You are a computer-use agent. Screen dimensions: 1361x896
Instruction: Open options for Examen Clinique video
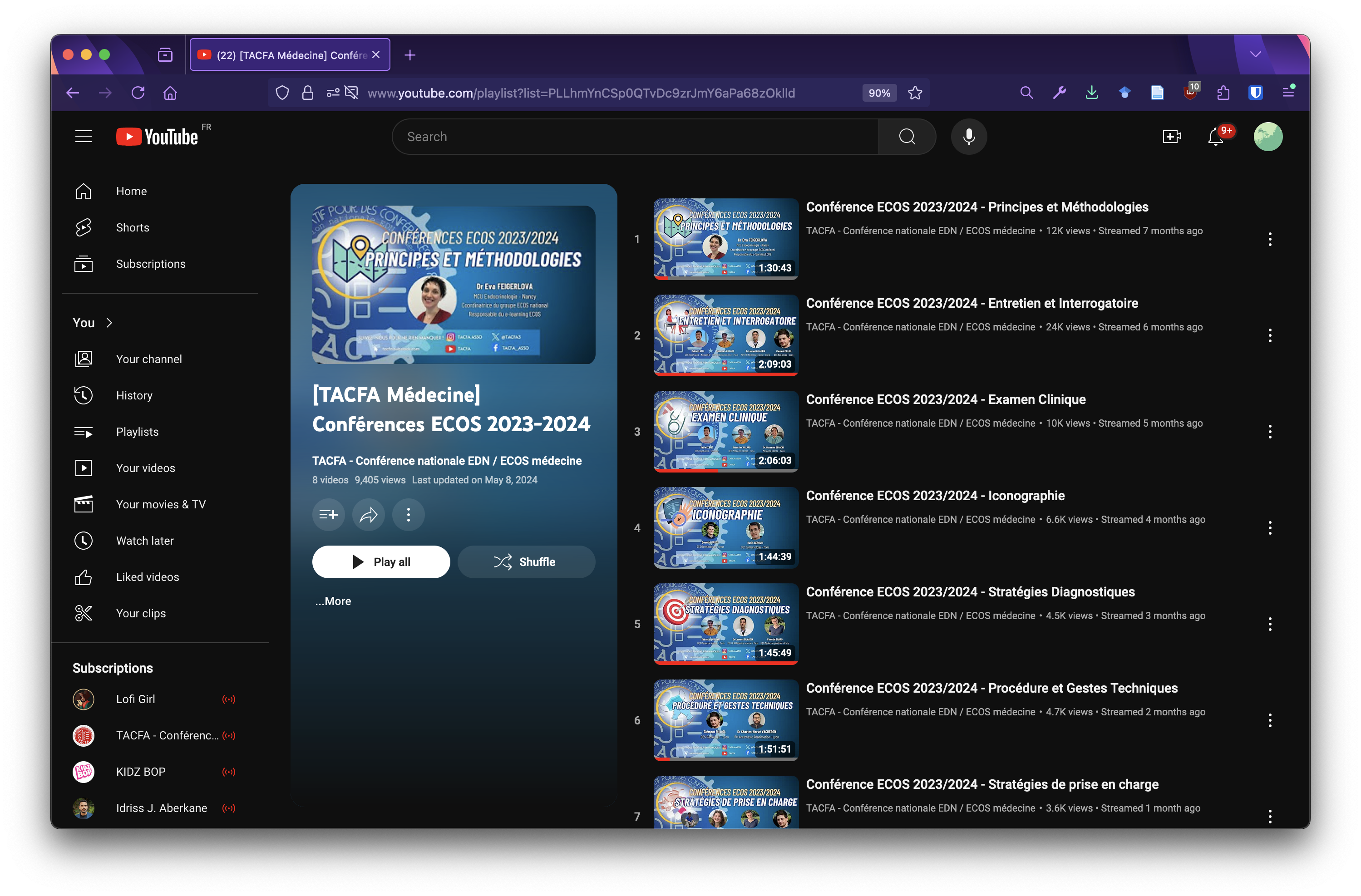1269,432
